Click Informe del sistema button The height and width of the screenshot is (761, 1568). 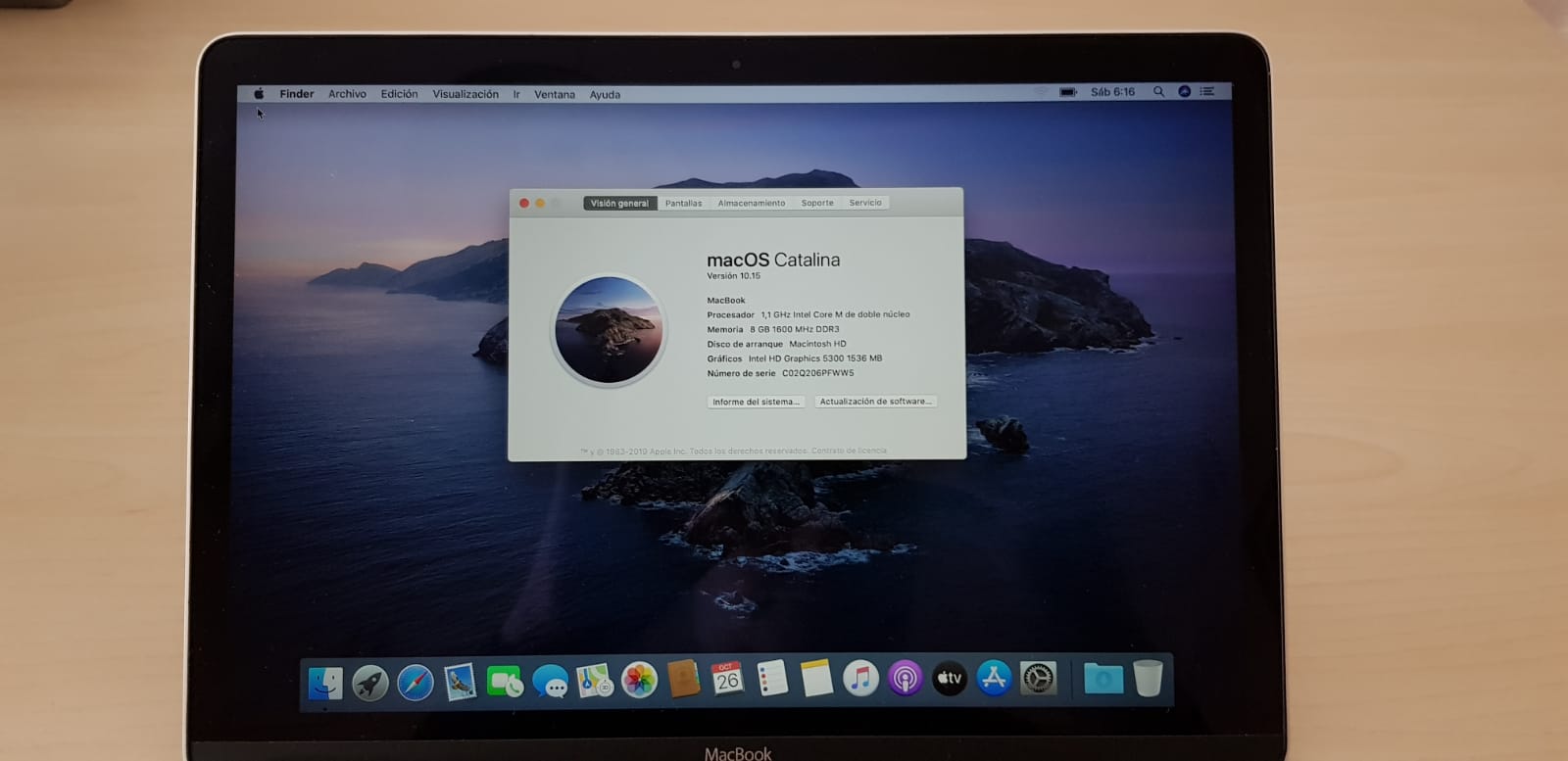[x=756, y=402]
